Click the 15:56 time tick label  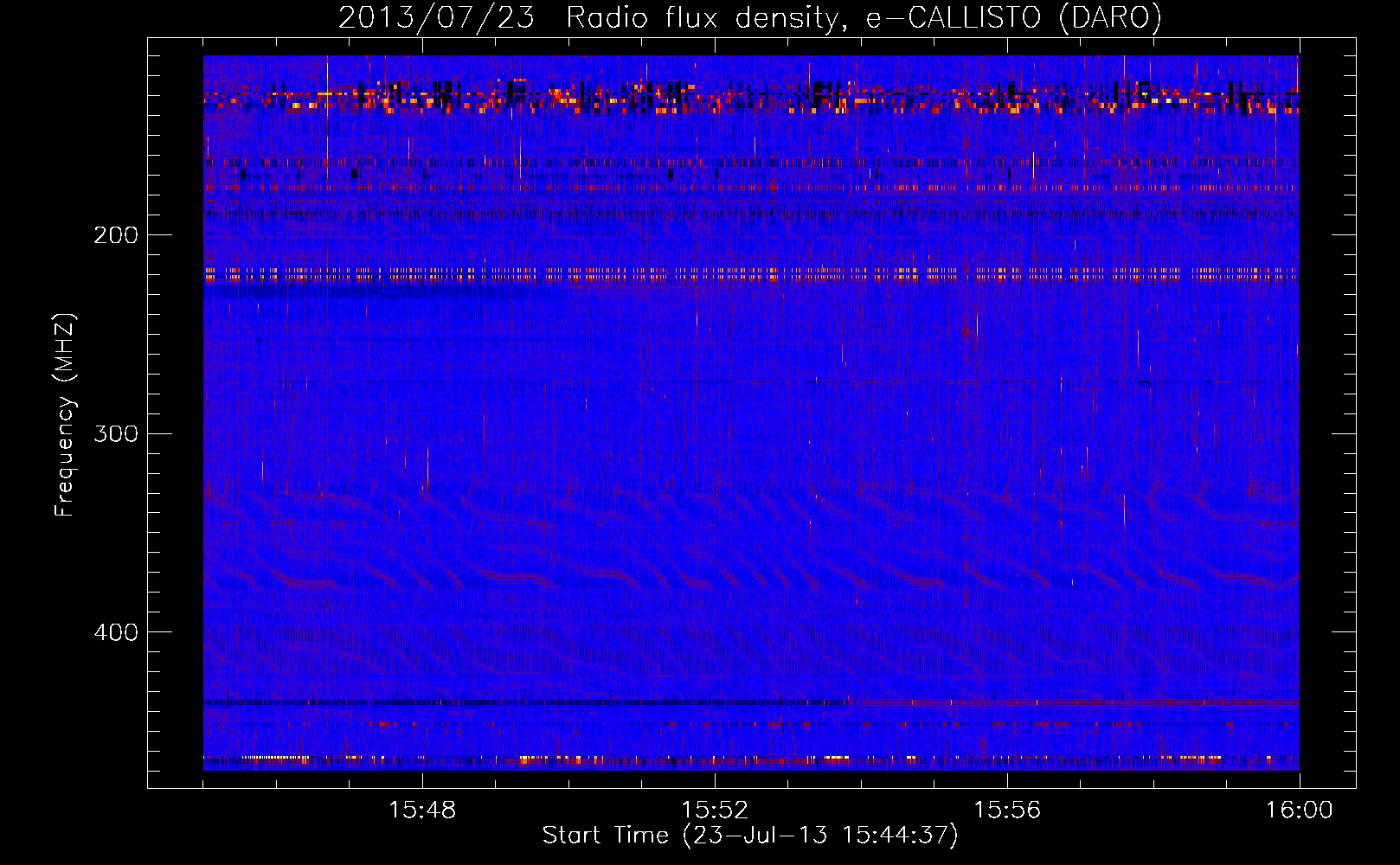[x=1007, y=811]
